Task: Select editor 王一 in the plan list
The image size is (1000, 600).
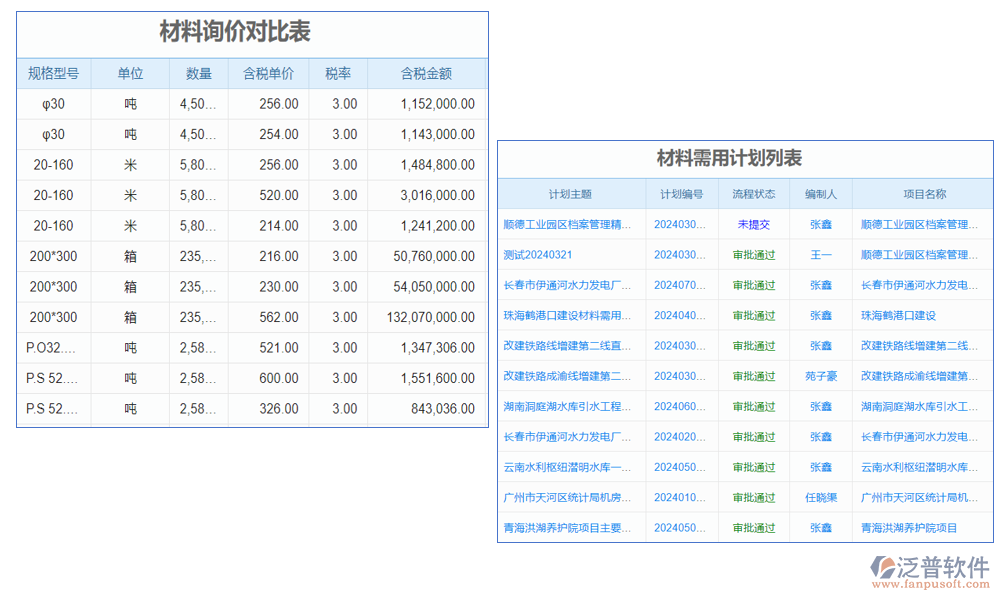Action: point(821,255)
